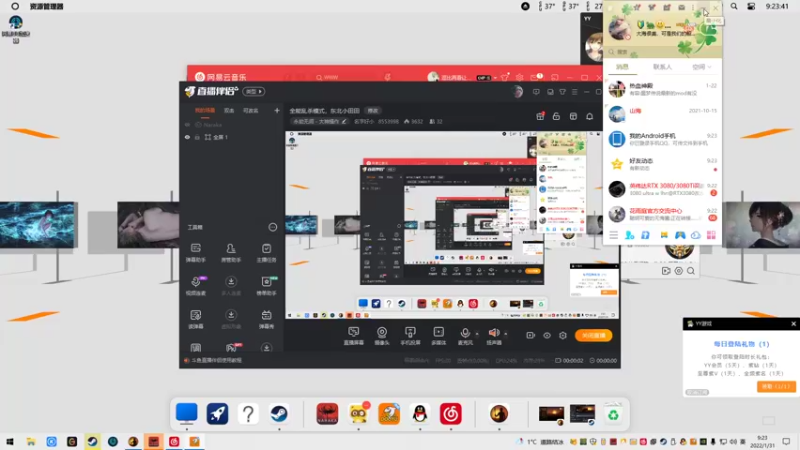Open the 榜单助手 tool
Viewport: 800px width, 450px height.
coord(266,286)
